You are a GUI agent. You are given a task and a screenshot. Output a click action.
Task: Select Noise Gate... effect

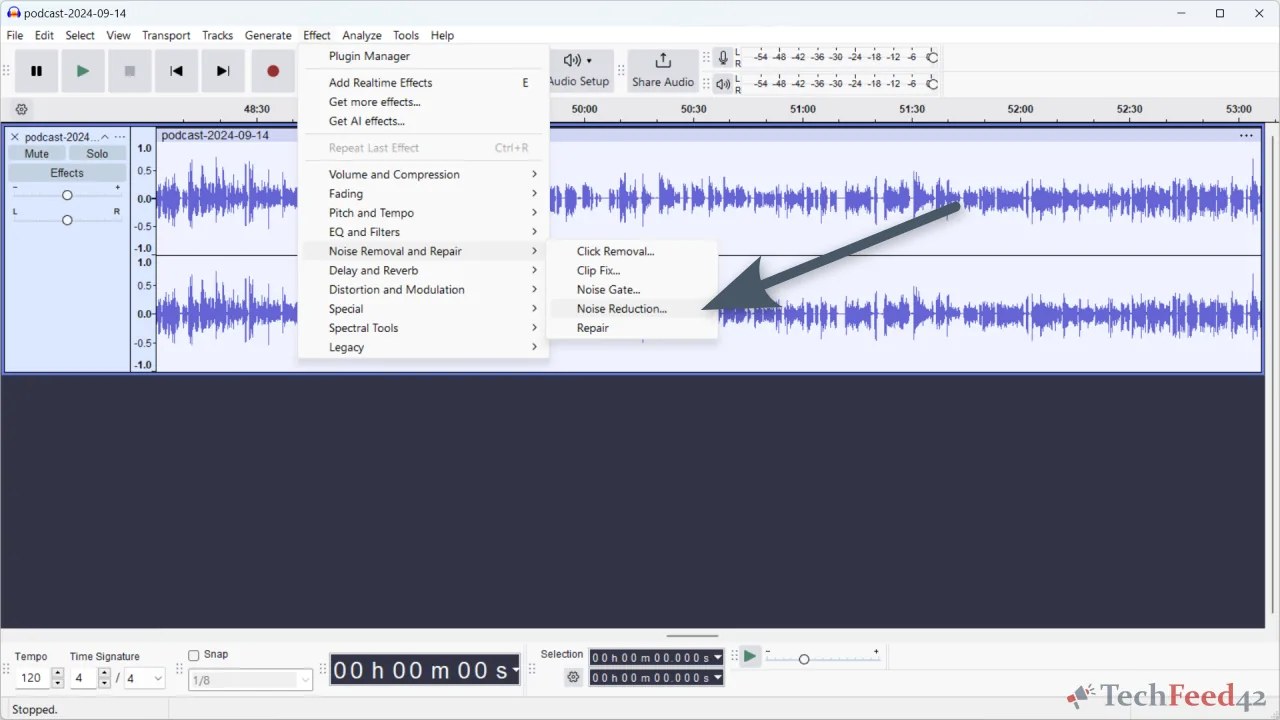(632, 290)
